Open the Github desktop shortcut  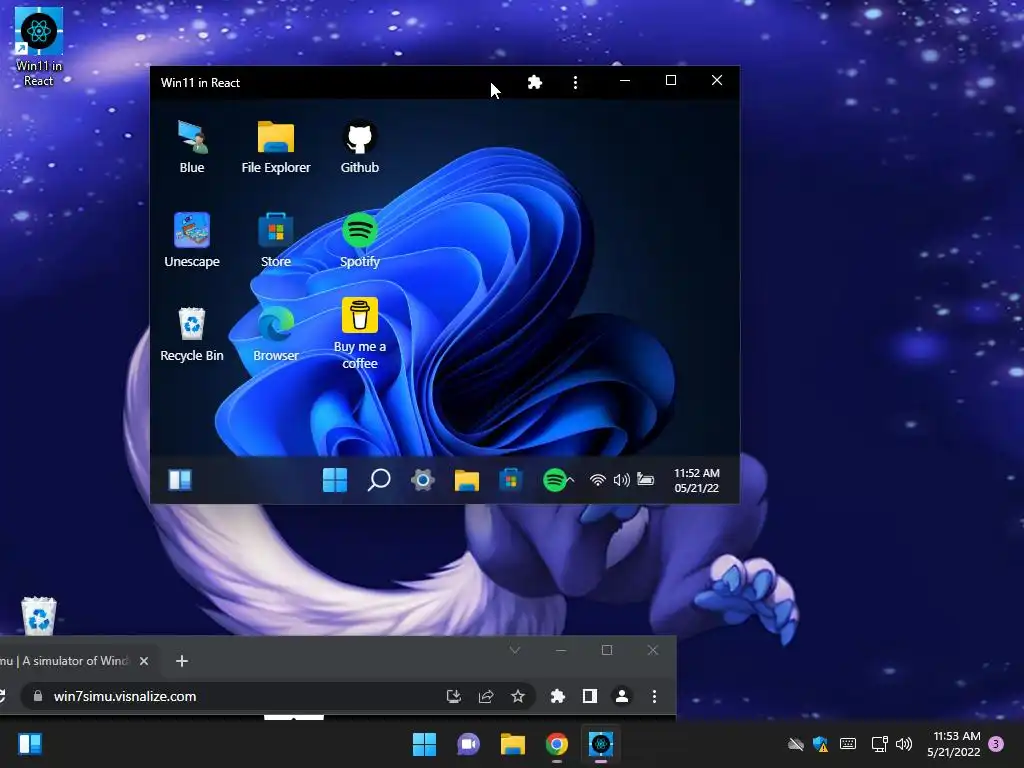pos(360,147)
